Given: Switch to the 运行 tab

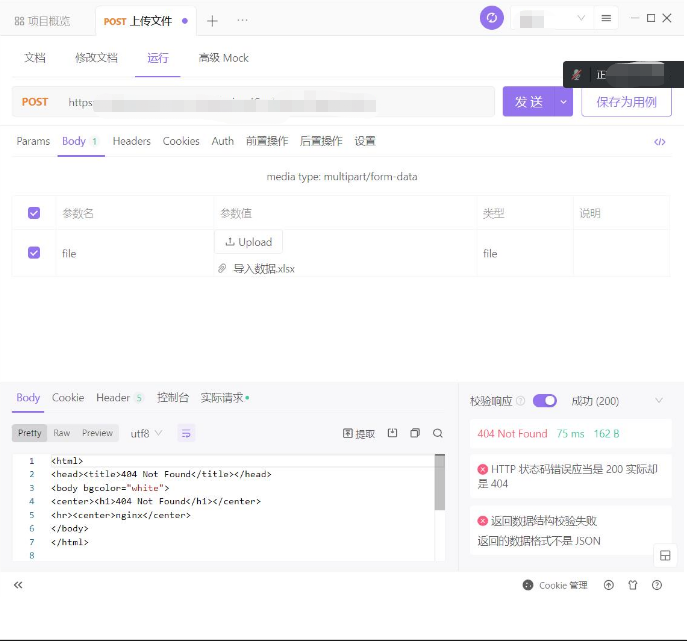Looking at the screenshot, I should click(x=158, y=58).
